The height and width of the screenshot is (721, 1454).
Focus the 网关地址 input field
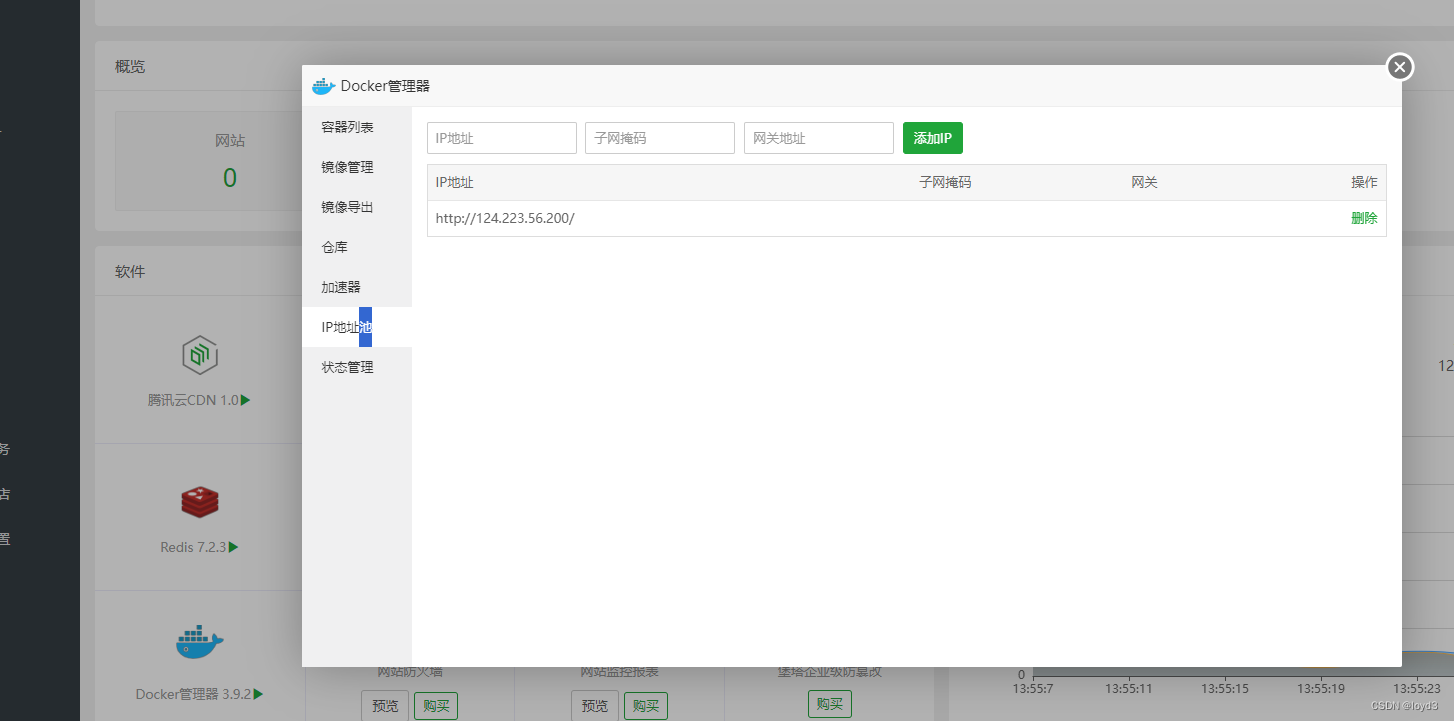(819, 138)
